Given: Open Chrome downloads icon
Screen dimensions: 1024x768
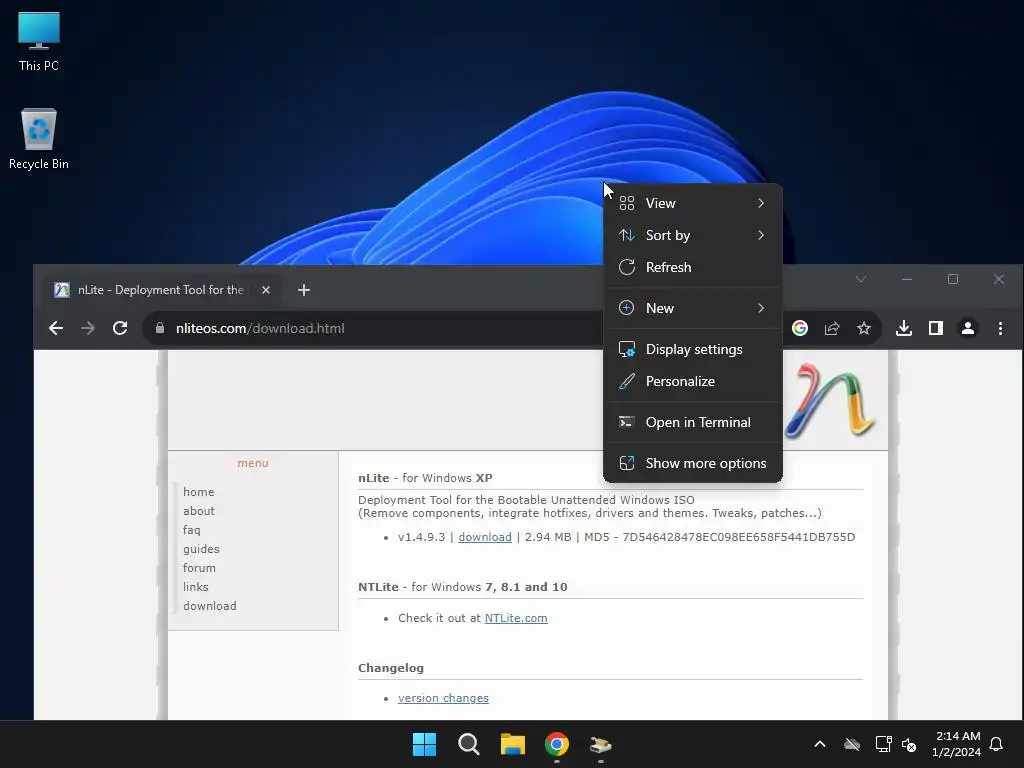Looking at the screenshot, I should coord(904,328).
